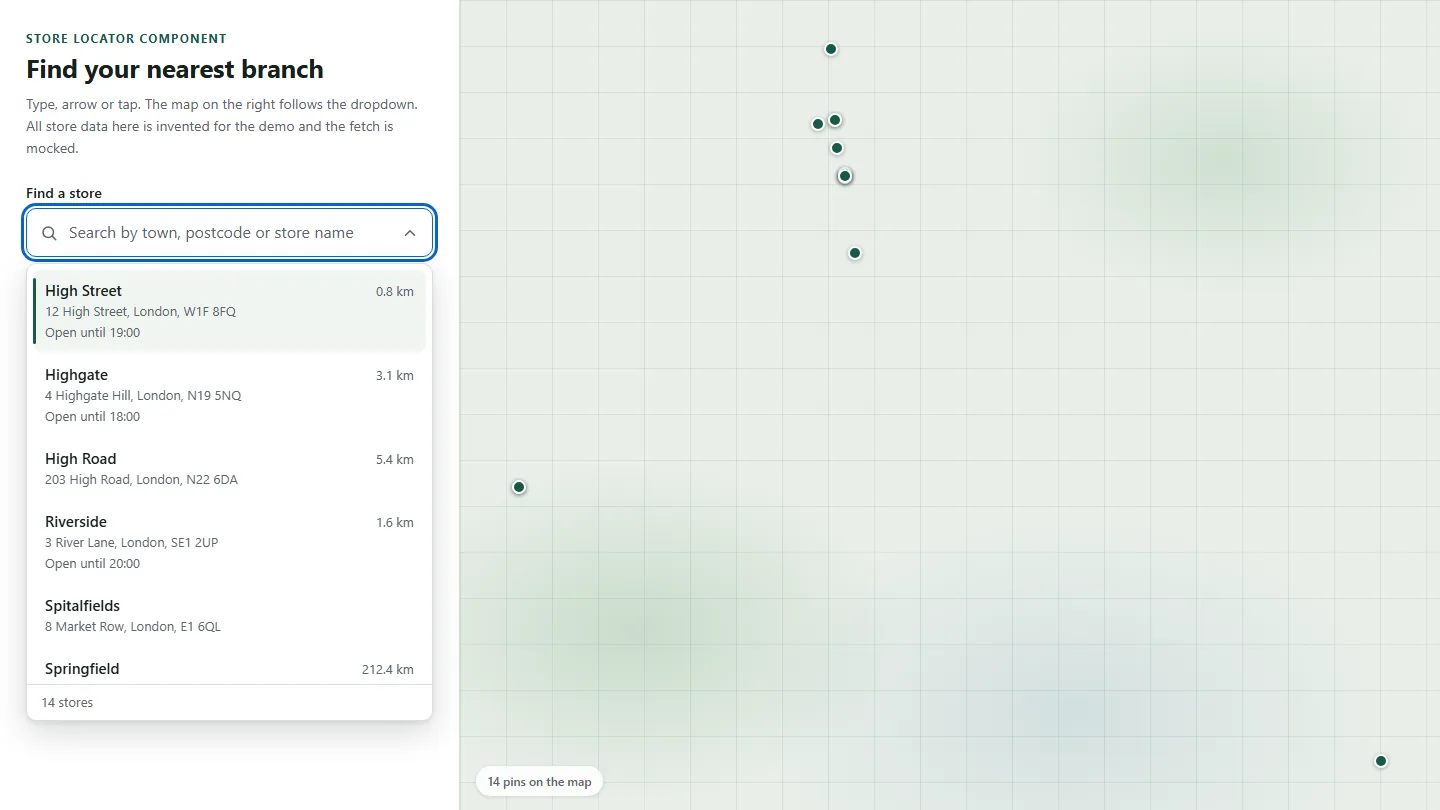Click the "14 stores" count in the dropdown footer
1440x810 pixels.
click(x=67, y=703)
